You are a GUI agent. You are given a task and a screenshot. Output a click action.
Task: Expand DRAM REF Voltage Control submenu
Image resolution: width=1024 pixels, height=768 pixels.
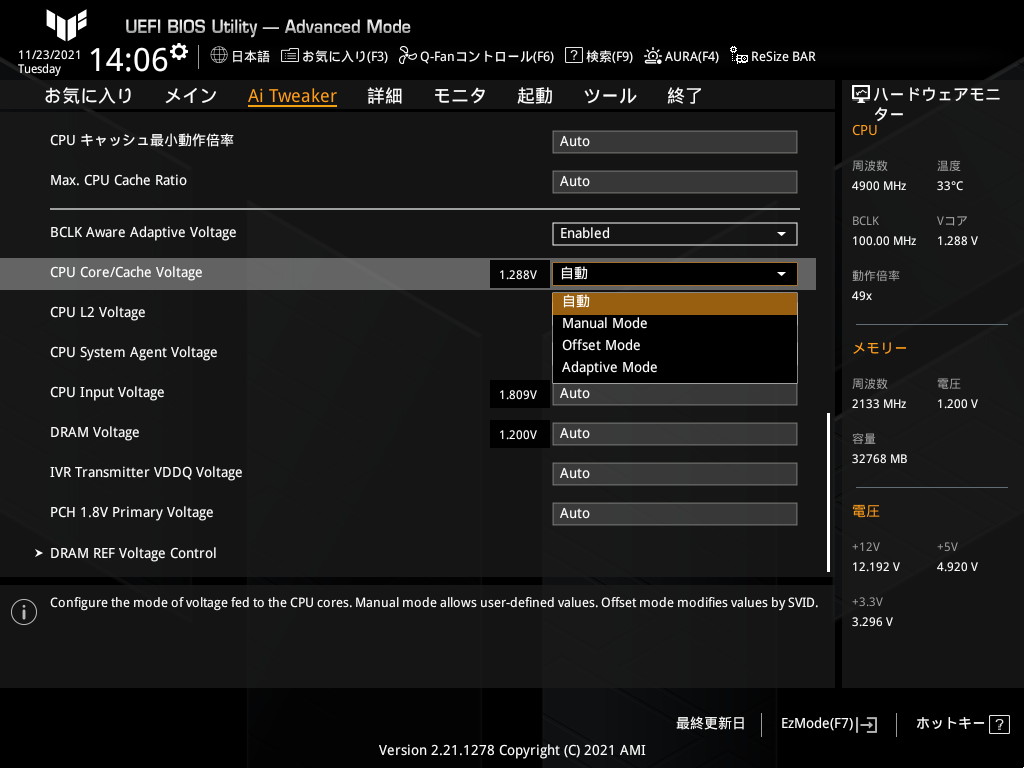[x=133, y=553]
